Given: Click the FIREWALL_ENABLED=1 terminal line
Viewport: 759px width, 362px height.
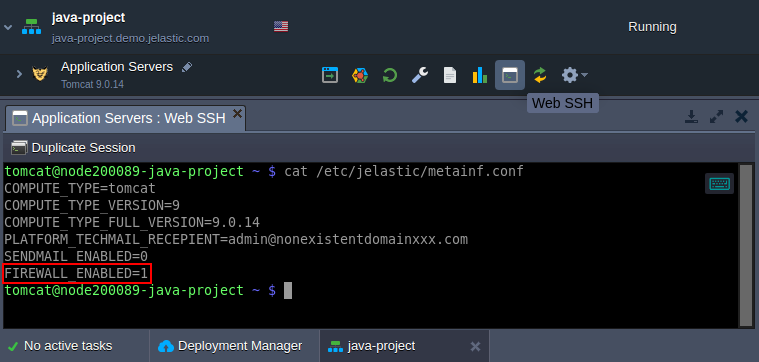Looking at the screenshot, I should tap(76, 273).
